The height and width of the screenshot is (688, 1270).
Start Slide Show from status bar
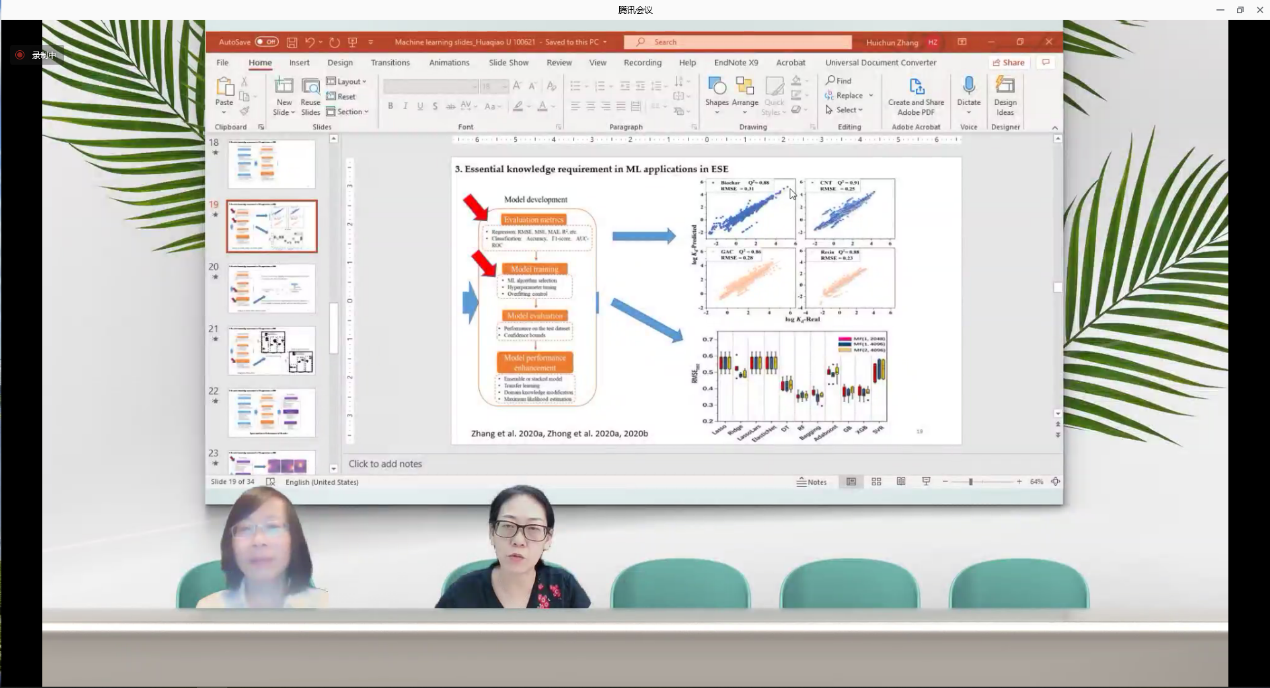[x=926, y=482]
